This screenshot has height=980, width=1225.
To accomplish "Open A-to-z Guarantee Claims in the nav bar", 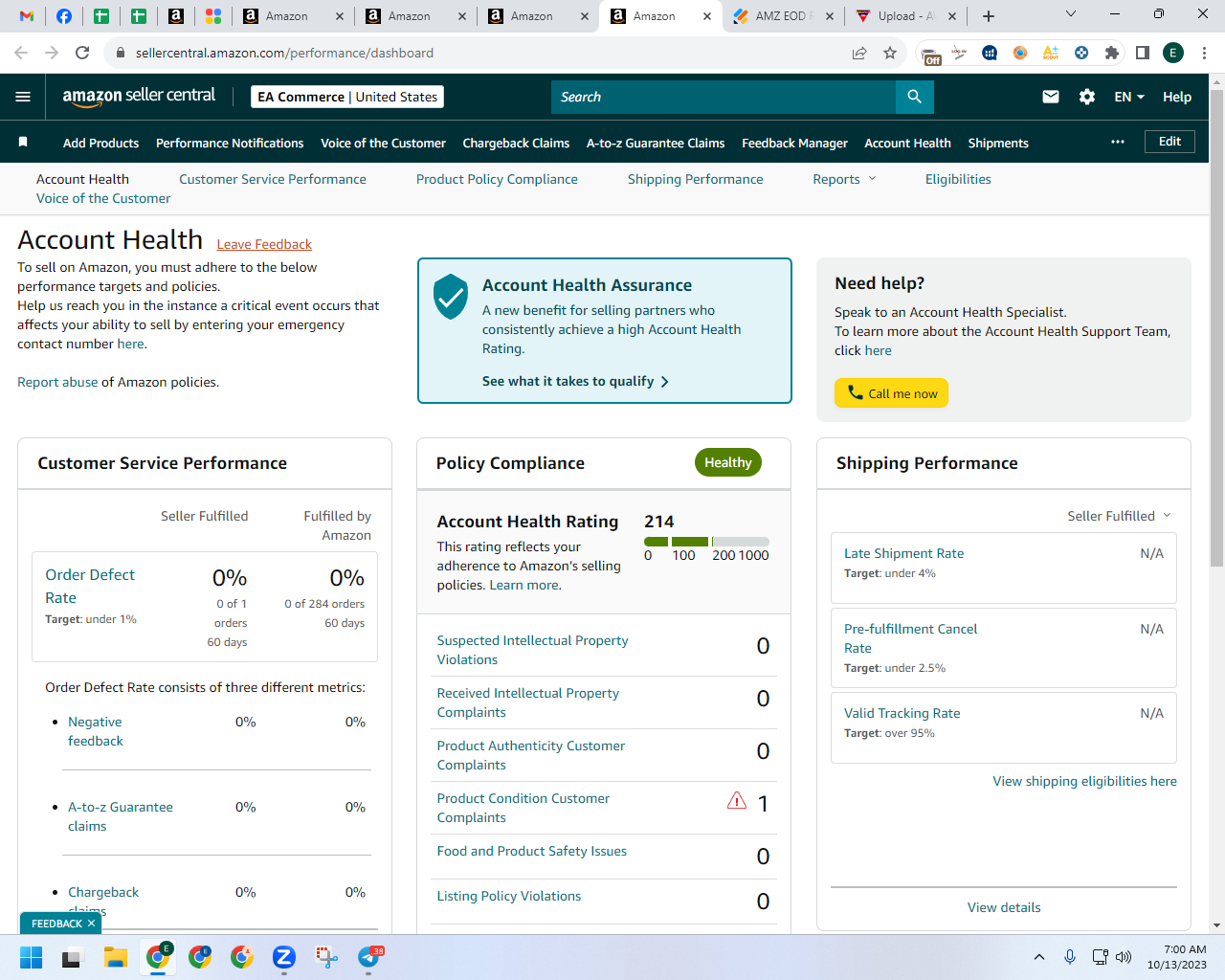I will pyautogui.click(x=656, y=143).
